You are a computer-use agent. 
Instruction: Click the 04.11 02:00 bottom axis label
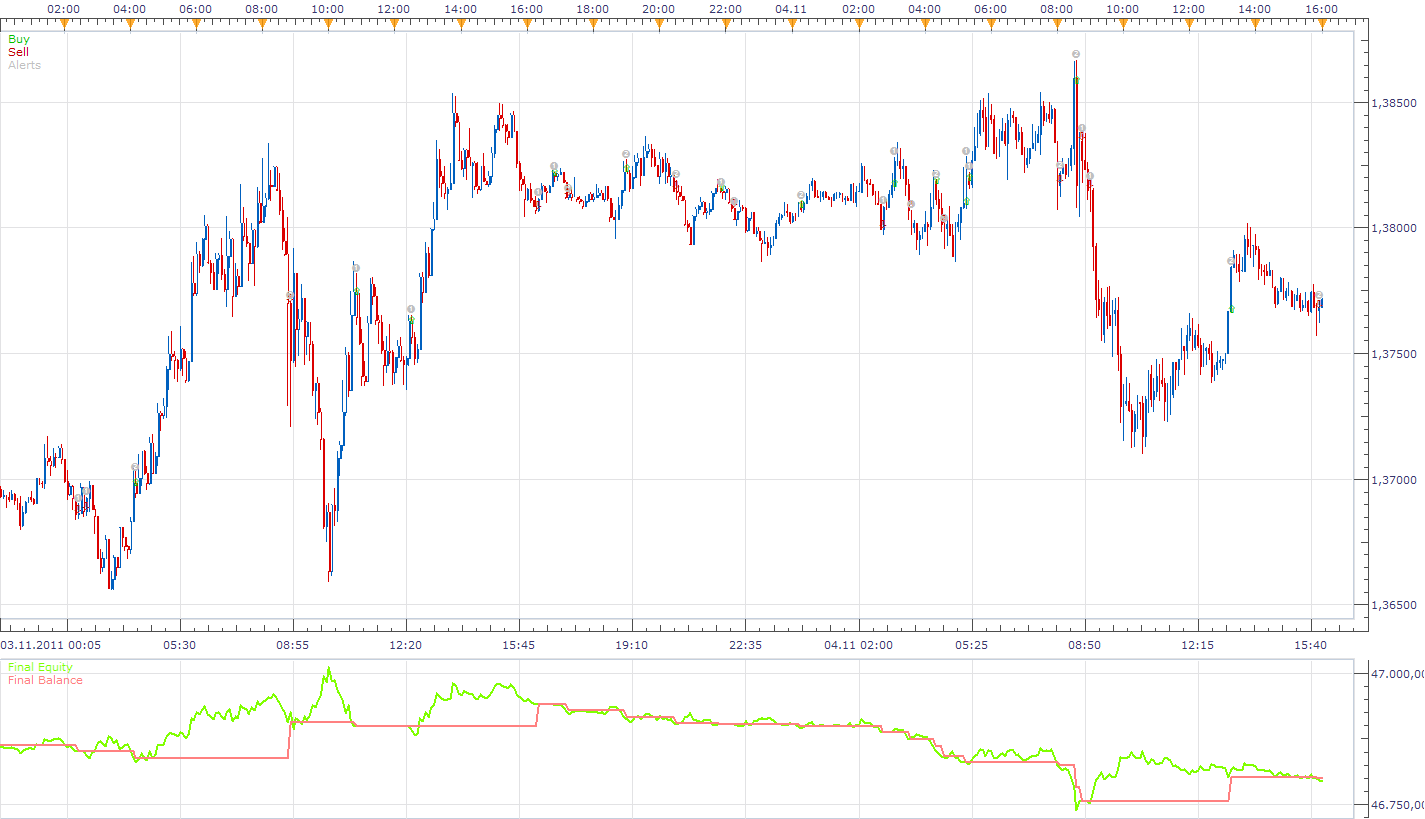tap(858, 645)
